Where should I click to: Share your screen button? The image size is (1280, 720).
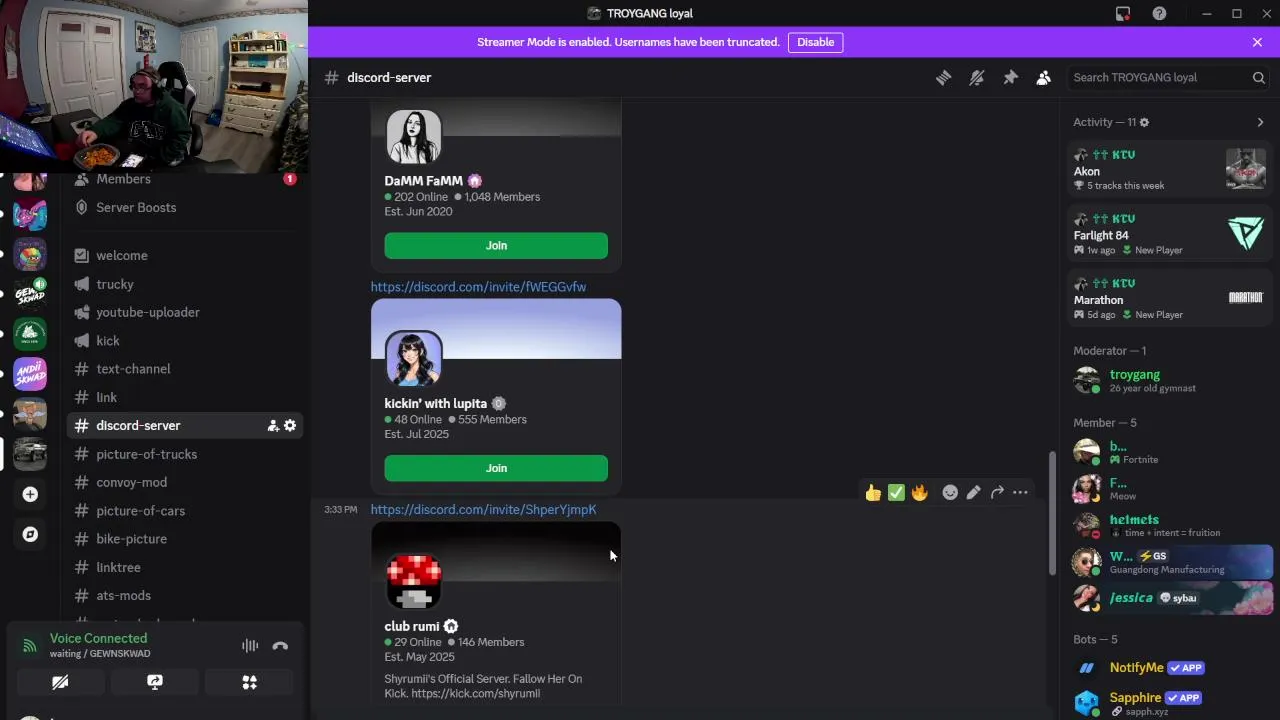click(x=155, y=682)
